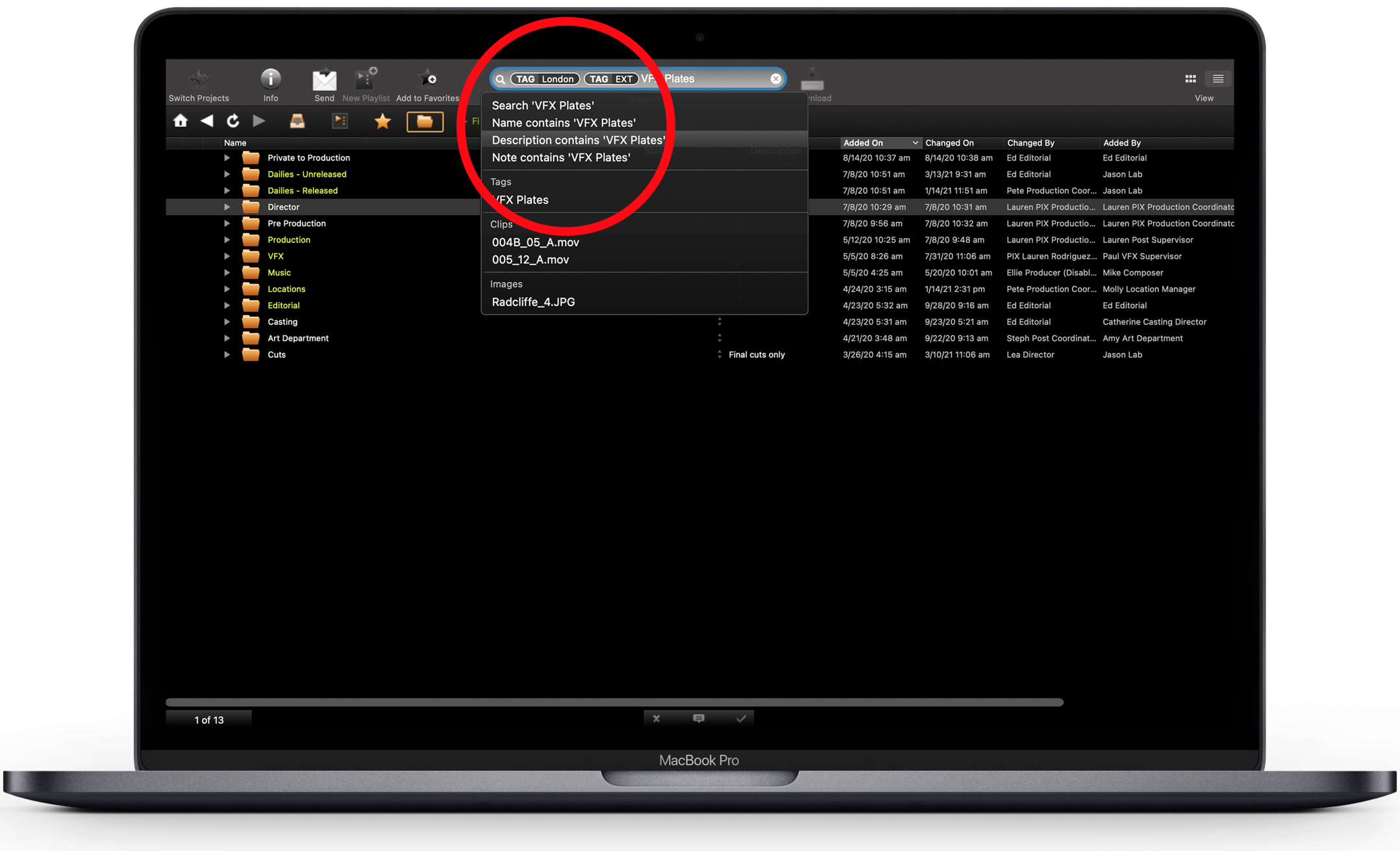Click Add to Favorites star icon
This screenshot has width=1400, height=851.
click(x=427, y=79)
